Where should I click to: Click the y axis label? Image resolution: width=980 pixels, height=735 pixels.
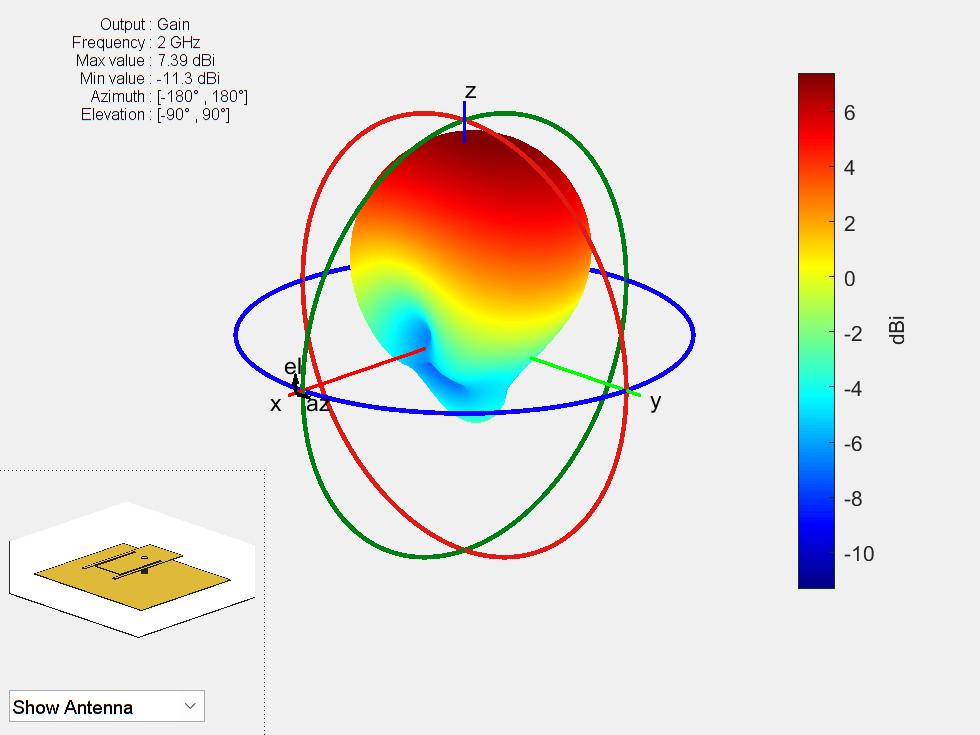pyautogui.click(x=656, y=402)
